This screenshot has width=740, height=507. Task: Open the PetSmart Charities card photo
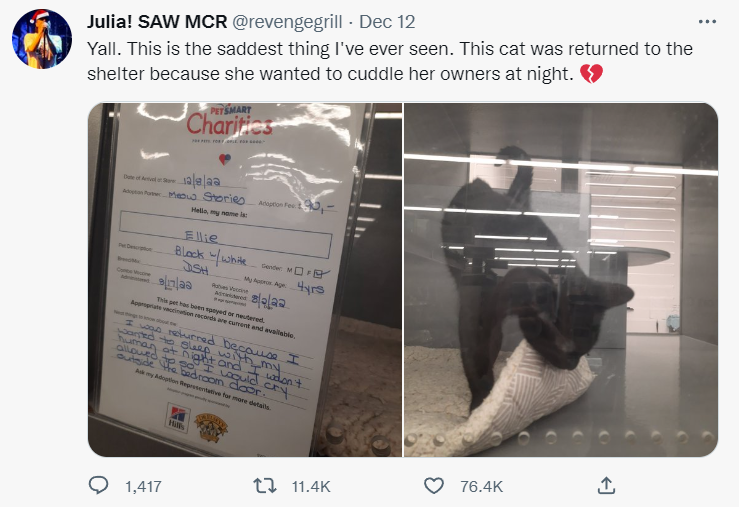pyautogui.click(x=245, y=279)
